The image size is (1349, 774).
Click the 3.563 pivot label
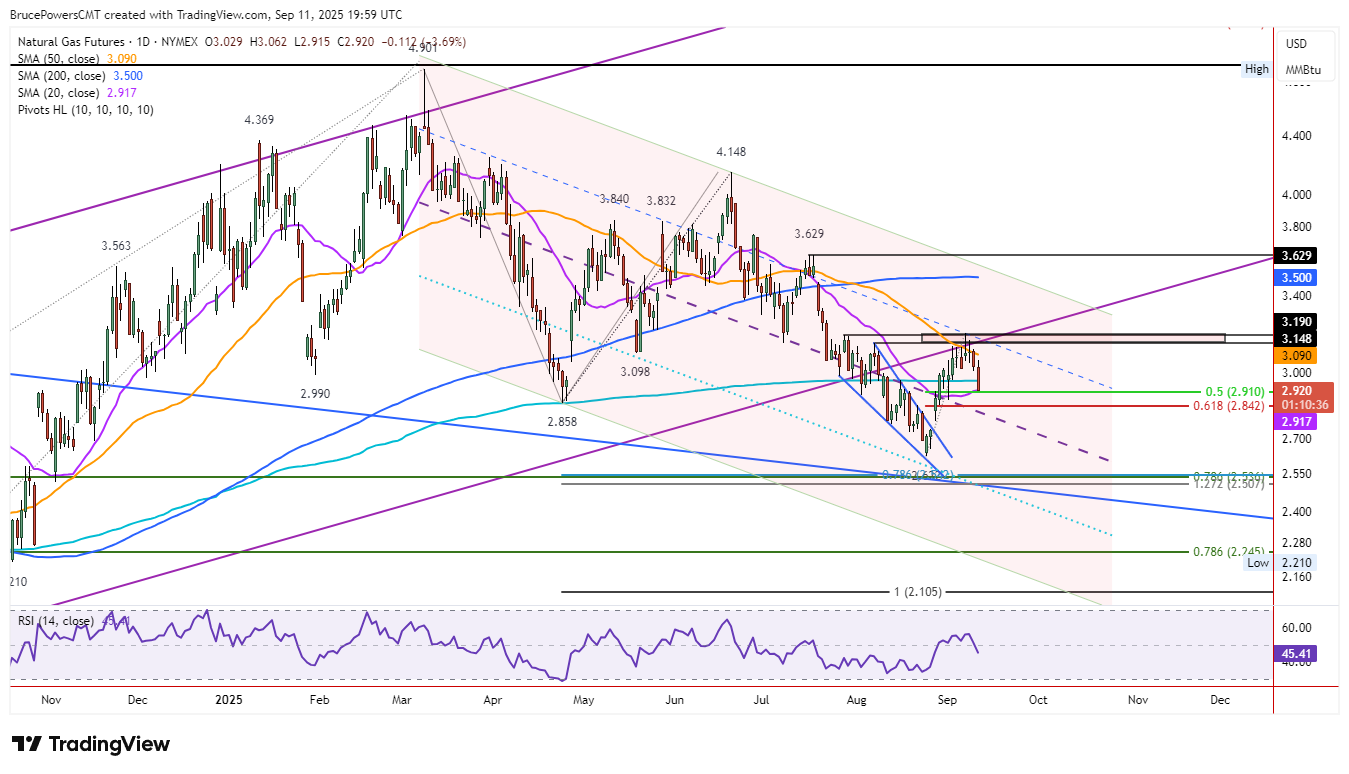click(117, 245)
